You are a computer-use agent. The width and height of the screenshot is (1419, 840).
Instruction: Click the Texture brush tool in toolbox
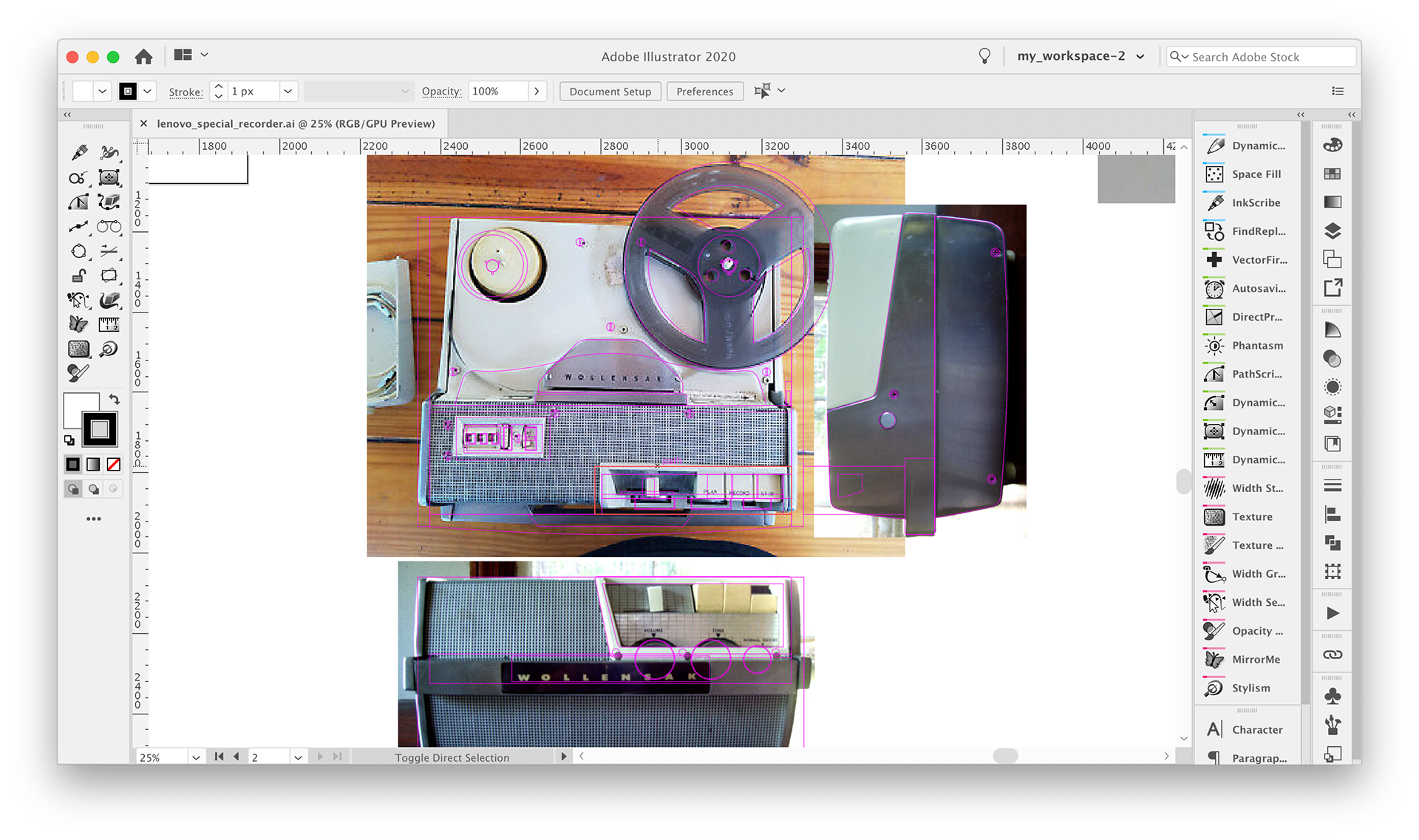click(78, 349)
